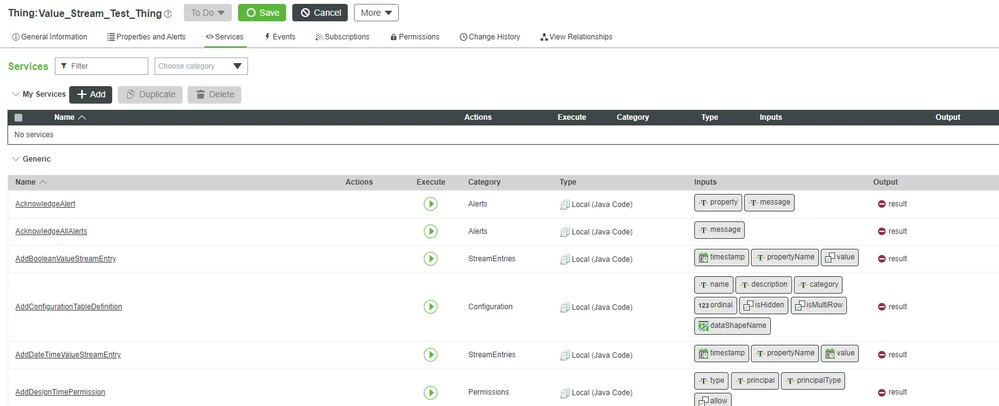Run the AddDateTimeValueStreamEntry play icon
Screen dimensions: 999x406
pos(431,354)
